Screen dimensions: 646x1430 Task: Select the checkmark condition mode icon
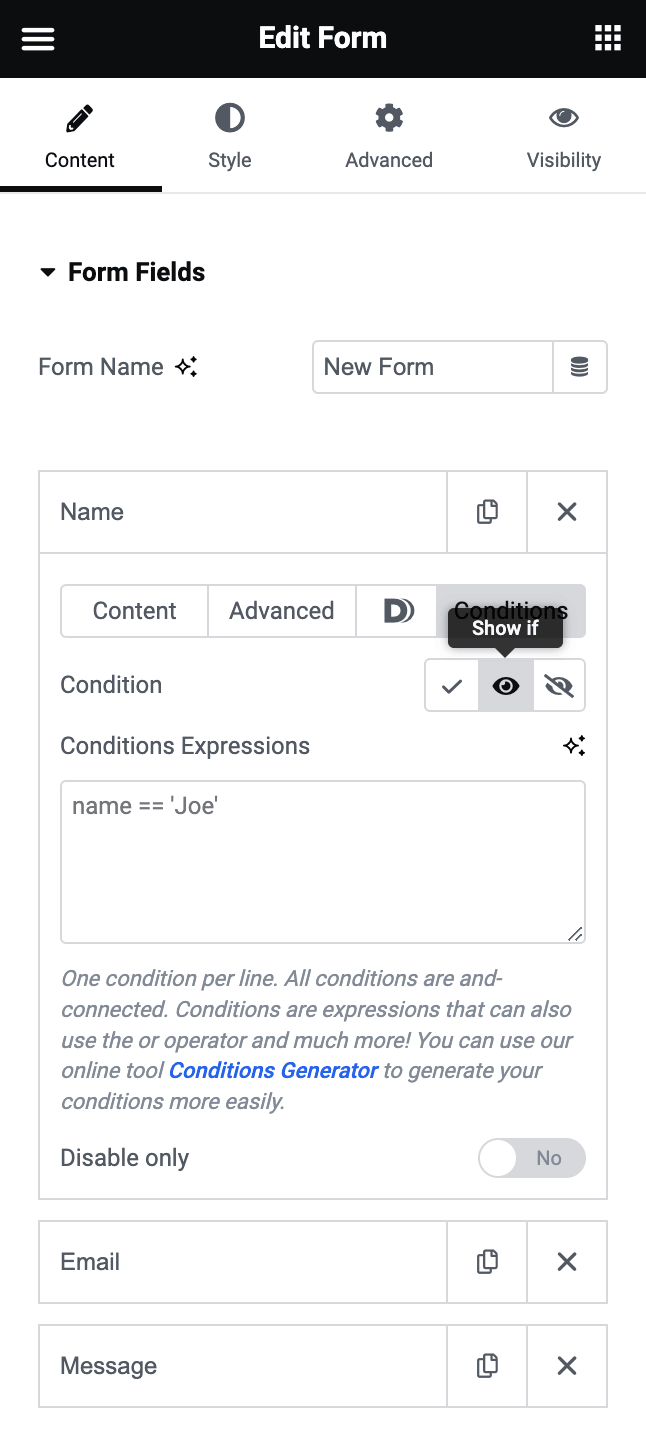(451, 685)
